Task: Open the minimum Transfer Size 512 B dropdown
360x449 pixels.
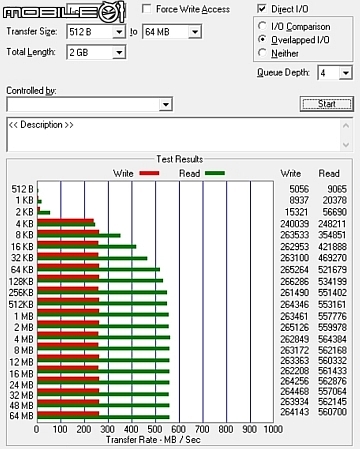Action: click(x=119, y=32)
